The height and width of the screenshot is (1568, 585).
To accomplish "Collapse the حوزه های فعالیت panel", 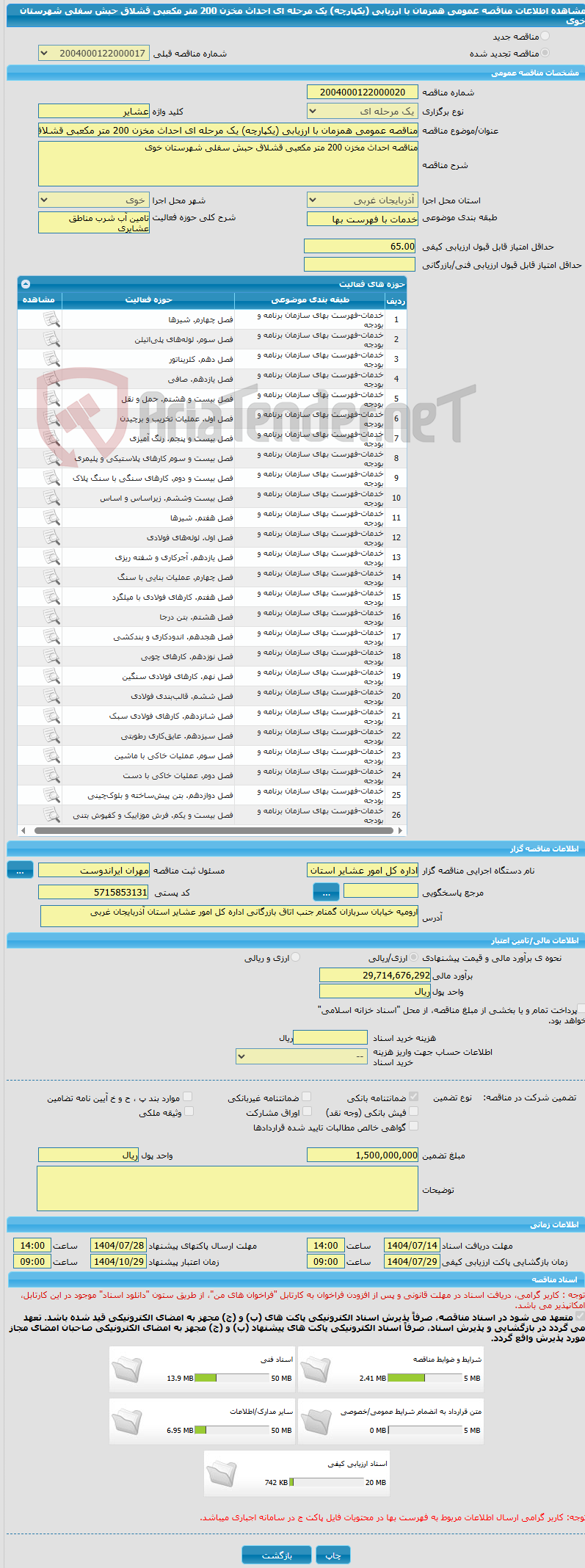I will click(26, 284).
